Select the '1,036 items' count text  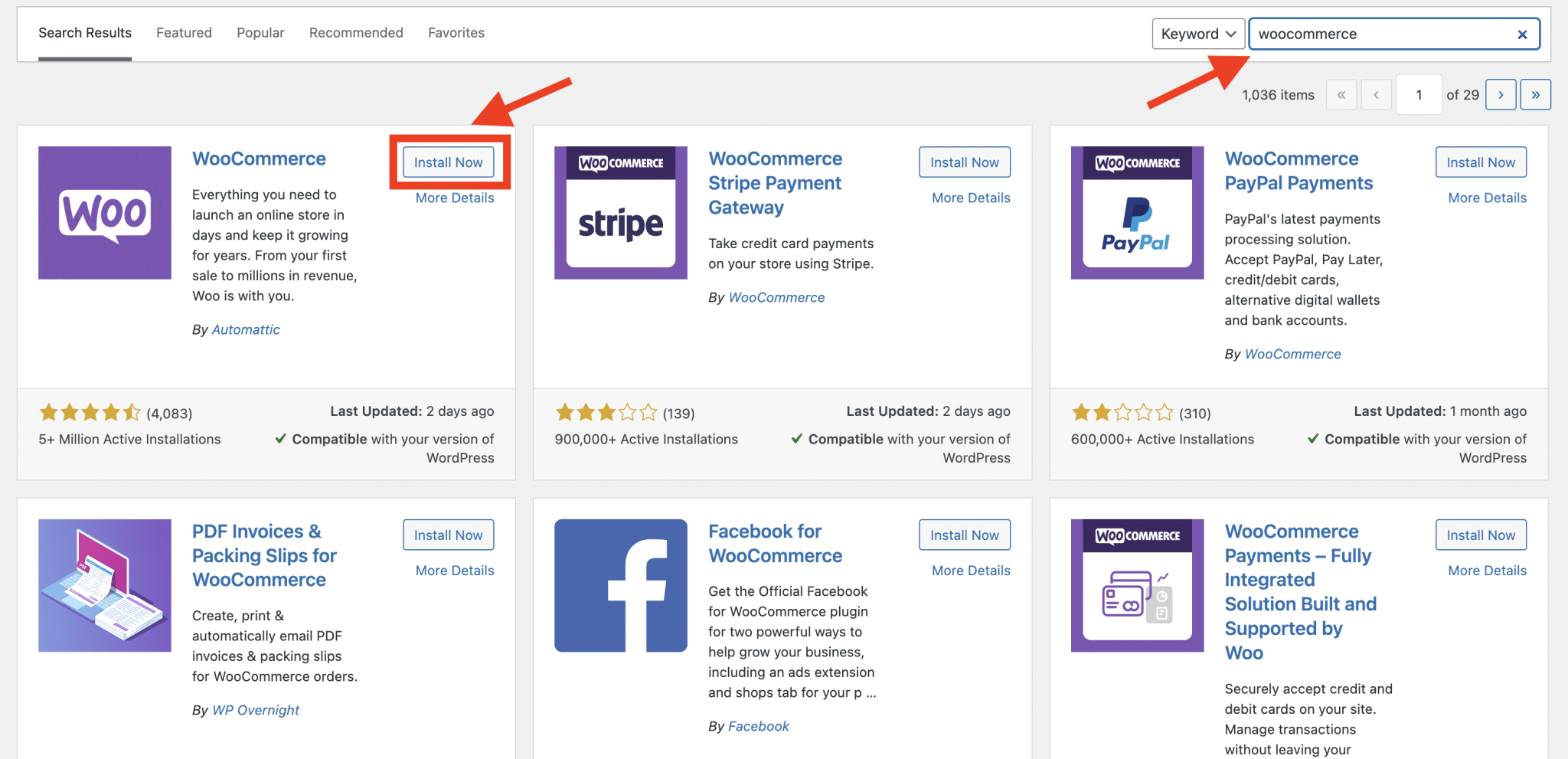pyautogui.click(x=1278, y=95)
